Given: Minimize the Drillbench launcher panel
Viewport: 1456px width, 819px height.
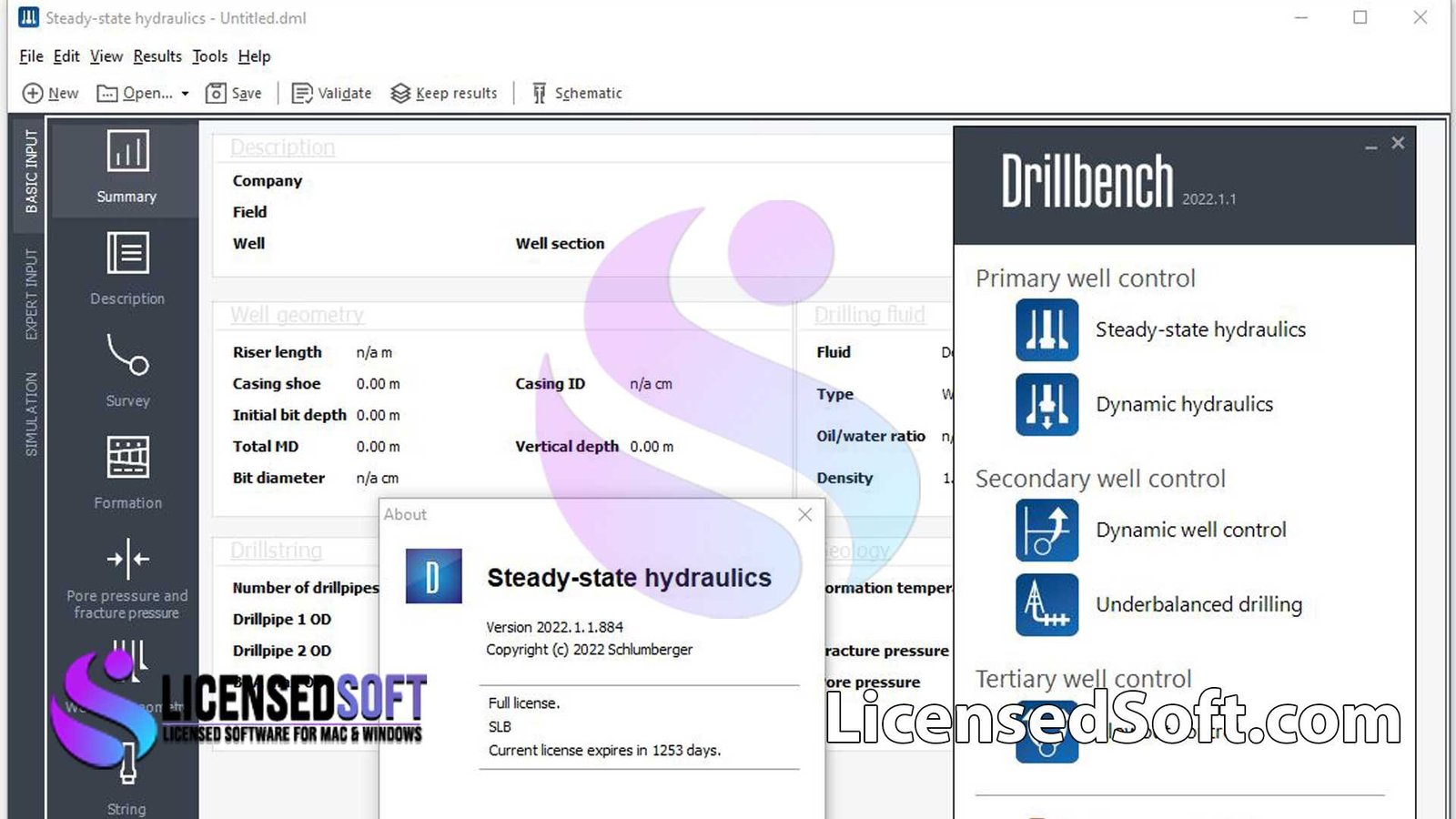Looking at the screenshot, I should point(1371,146).
